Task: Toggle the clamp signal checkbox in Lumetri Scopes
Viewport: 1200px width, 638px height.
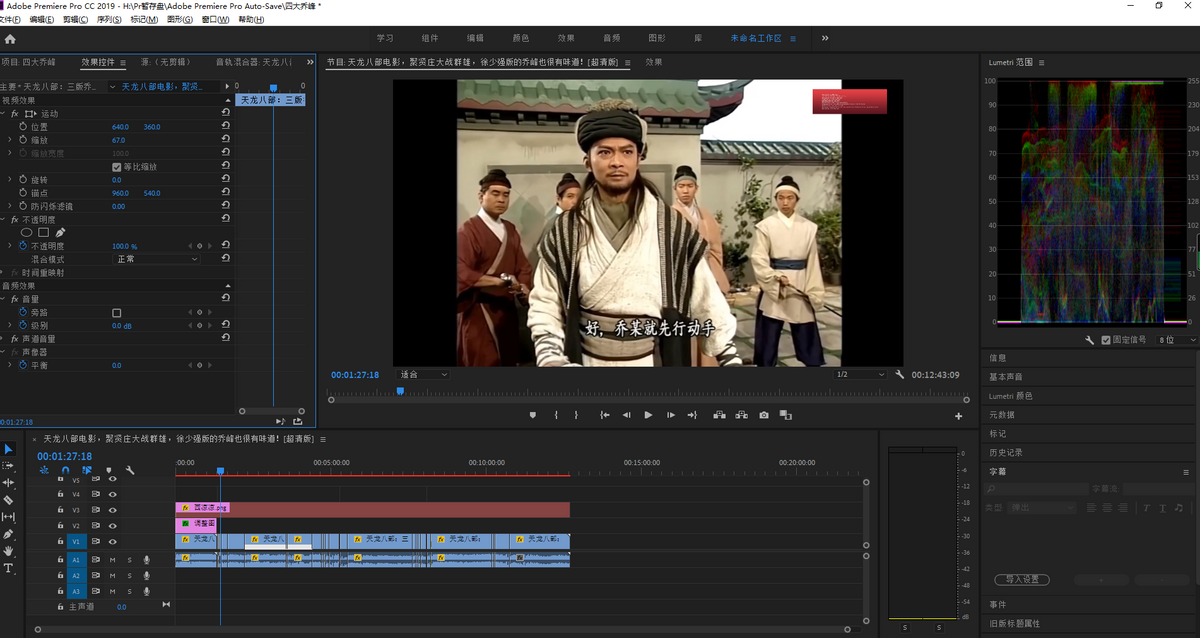Action: pos(1105,340)
